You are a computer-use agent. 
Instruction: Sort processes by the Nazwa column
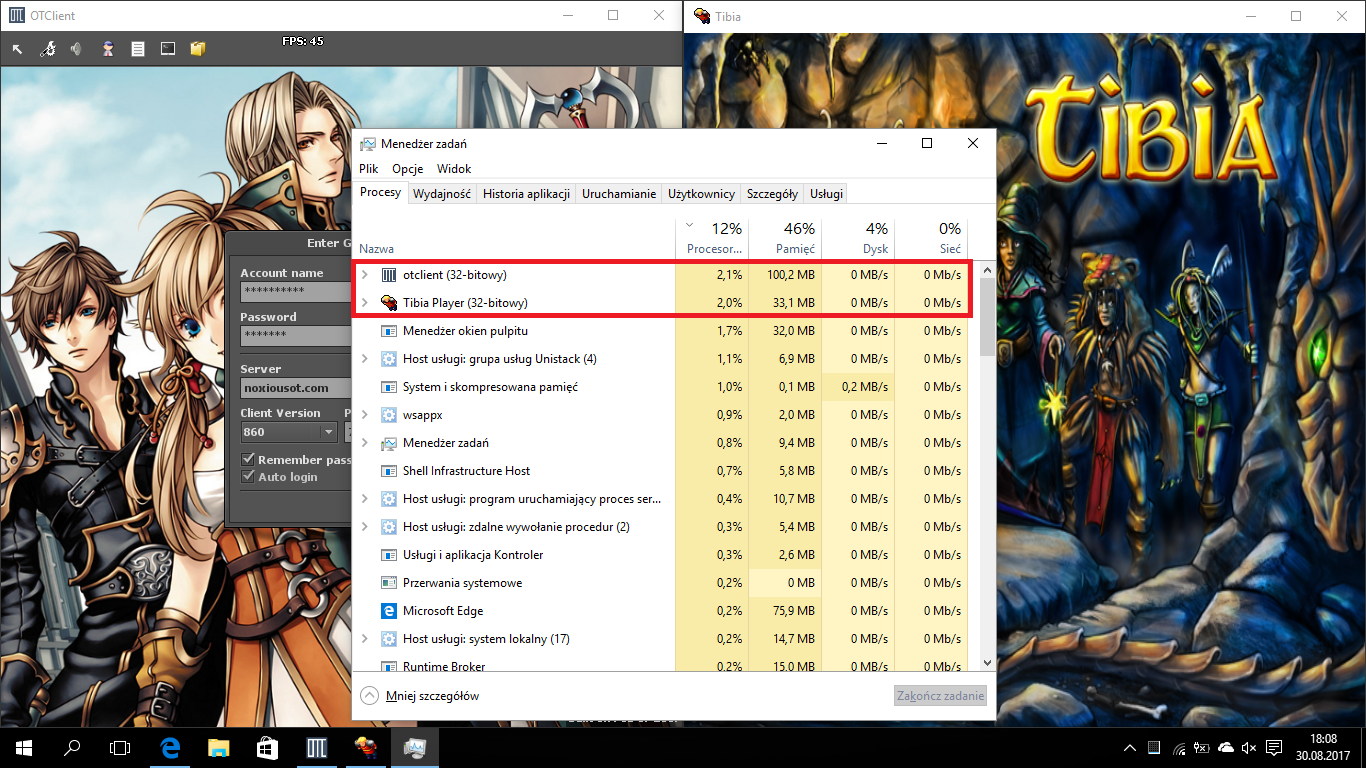click(x=515, y=239)
